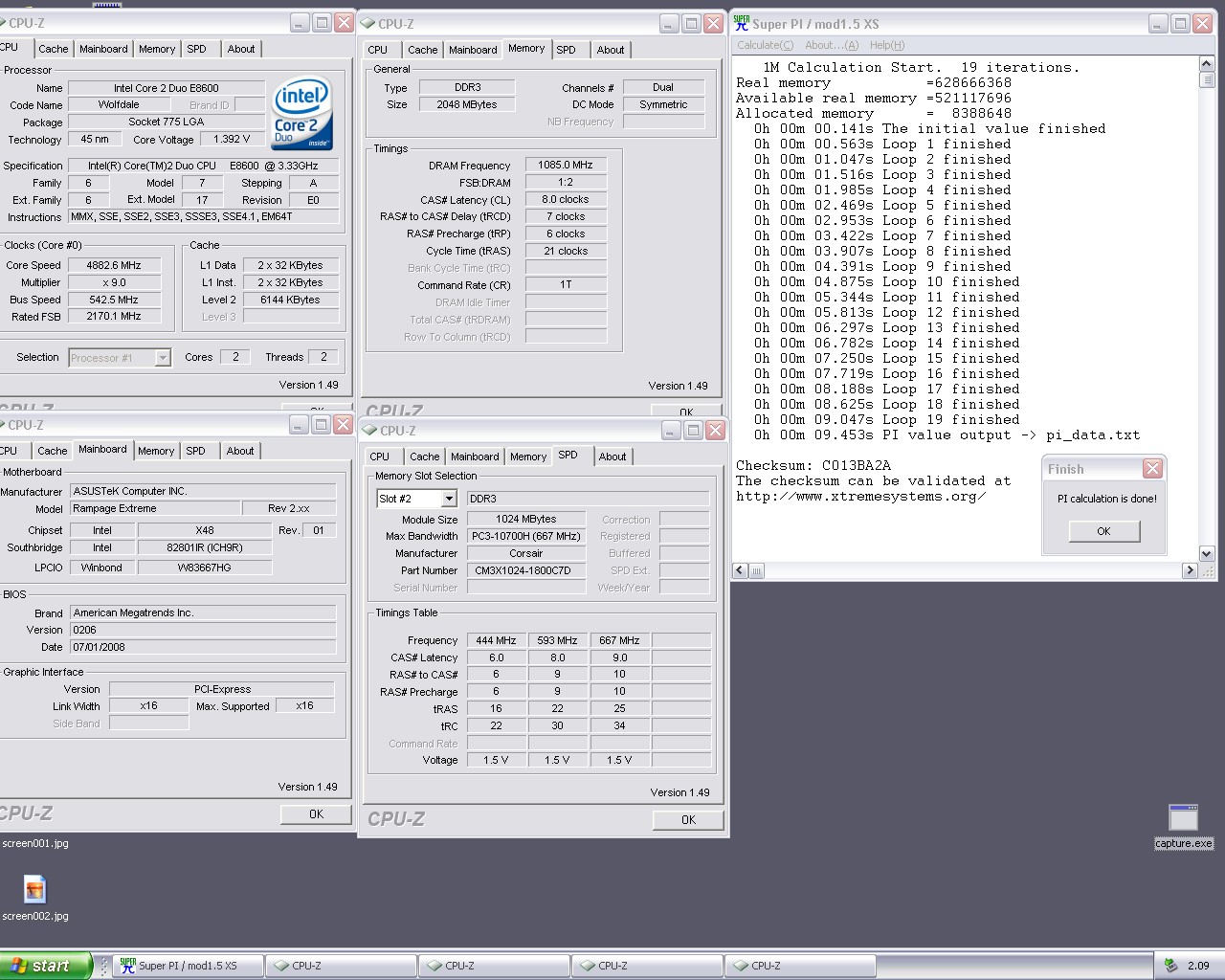Click the Southbridge 82801IR (ICH9R) value
The image size is (1225, 980).
205,547
